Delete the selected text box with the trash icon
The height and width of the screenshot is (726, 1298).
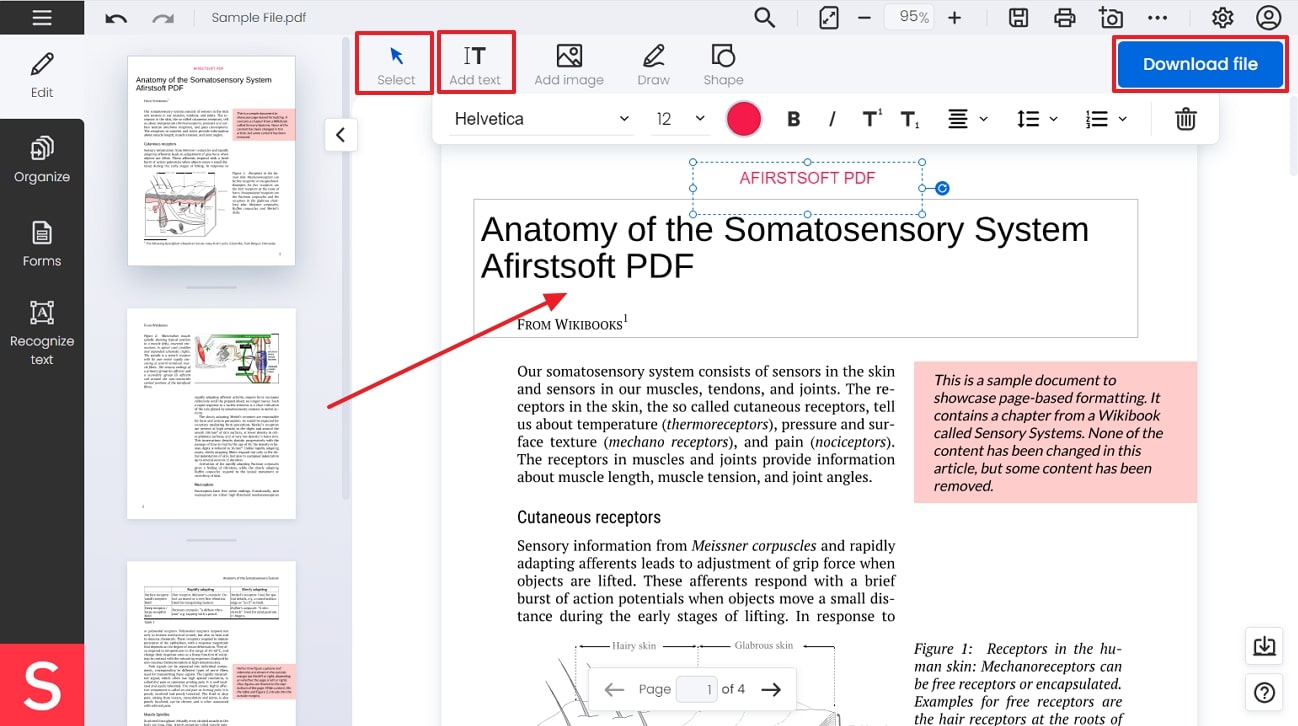click(x=1186, y=119)
